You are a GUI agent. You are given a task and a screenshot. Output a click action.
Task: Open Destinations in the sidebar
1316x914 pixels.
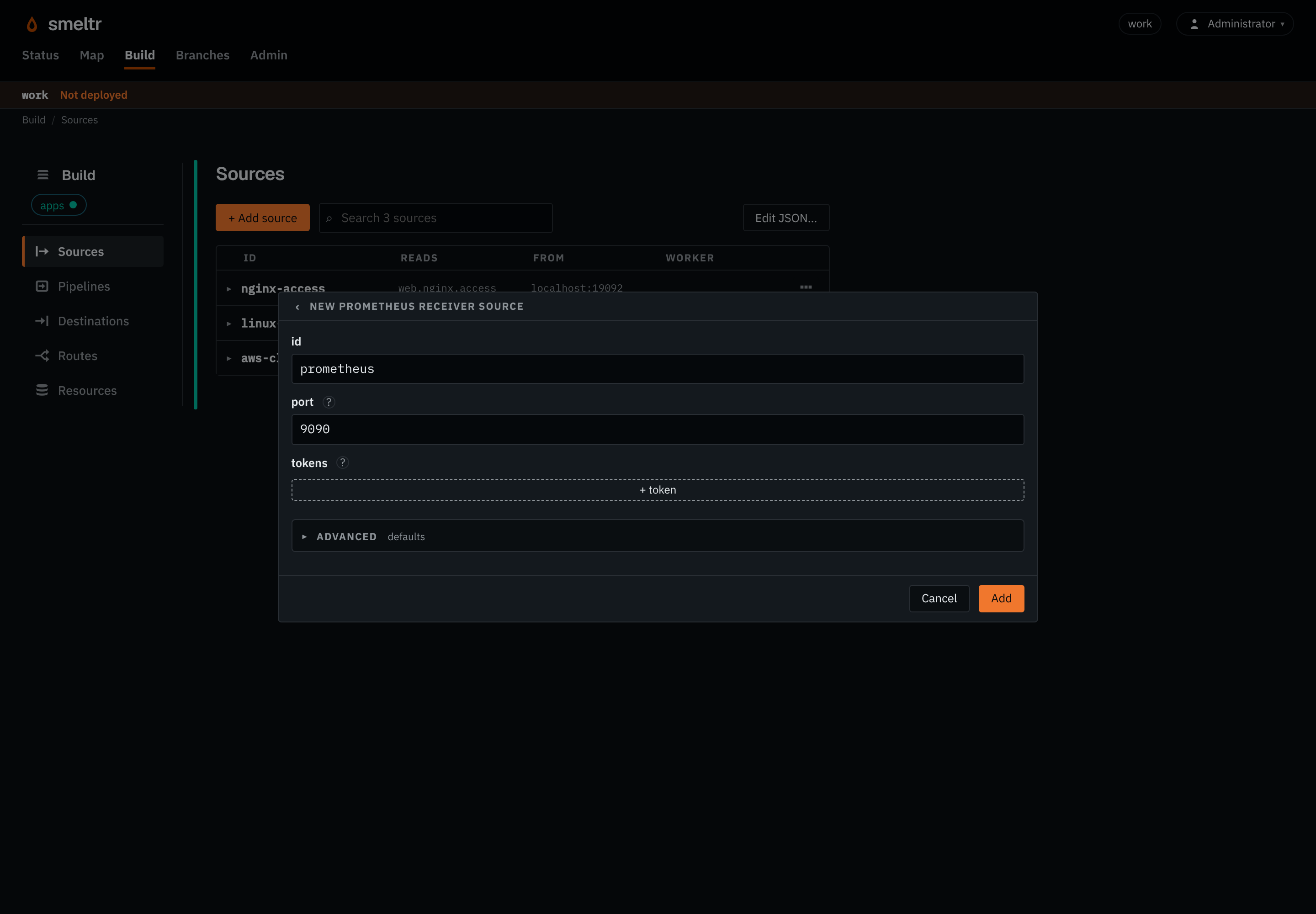coord(93,321)
